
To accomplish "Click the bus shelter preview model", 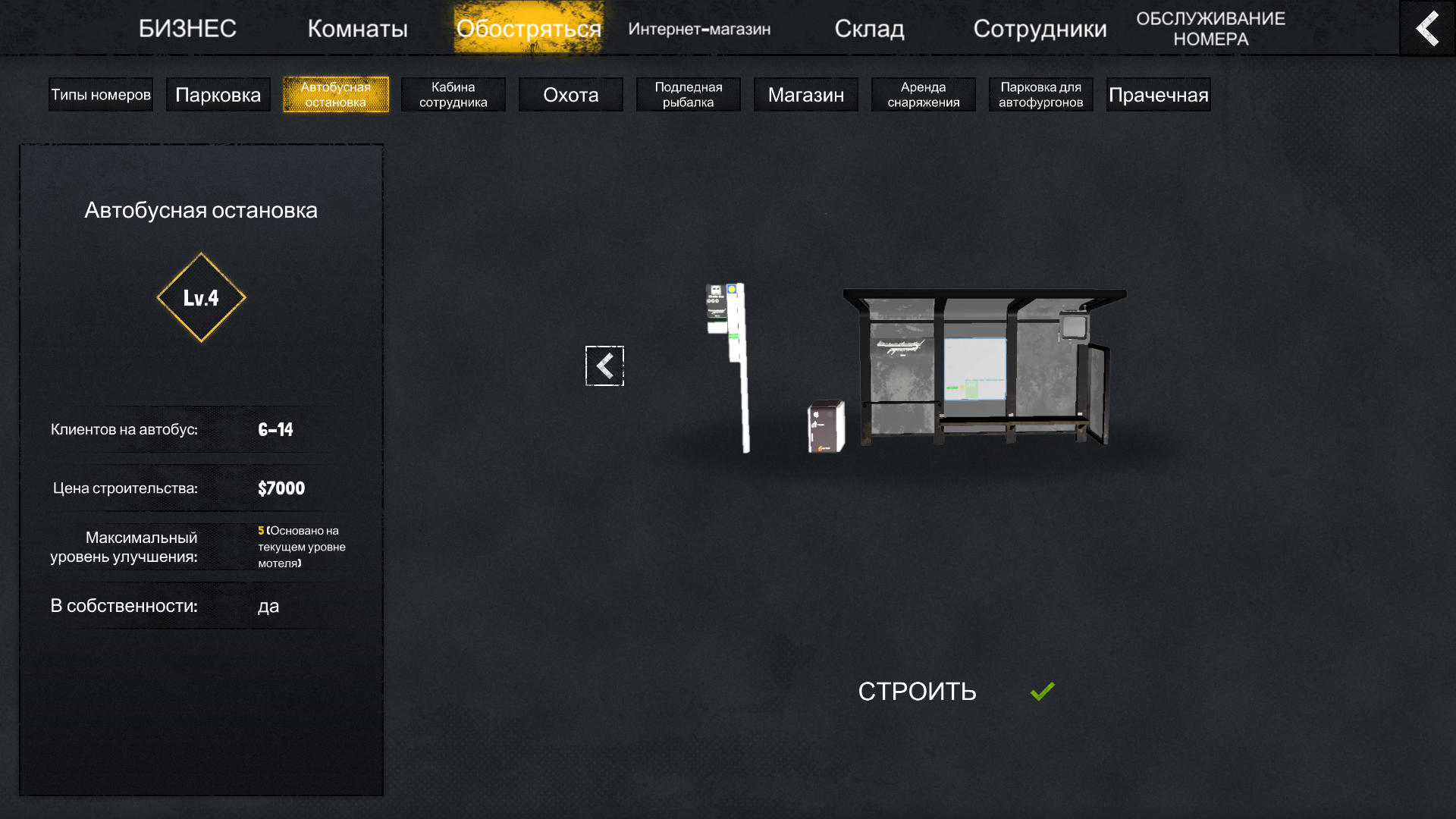I will click(984, 366).
